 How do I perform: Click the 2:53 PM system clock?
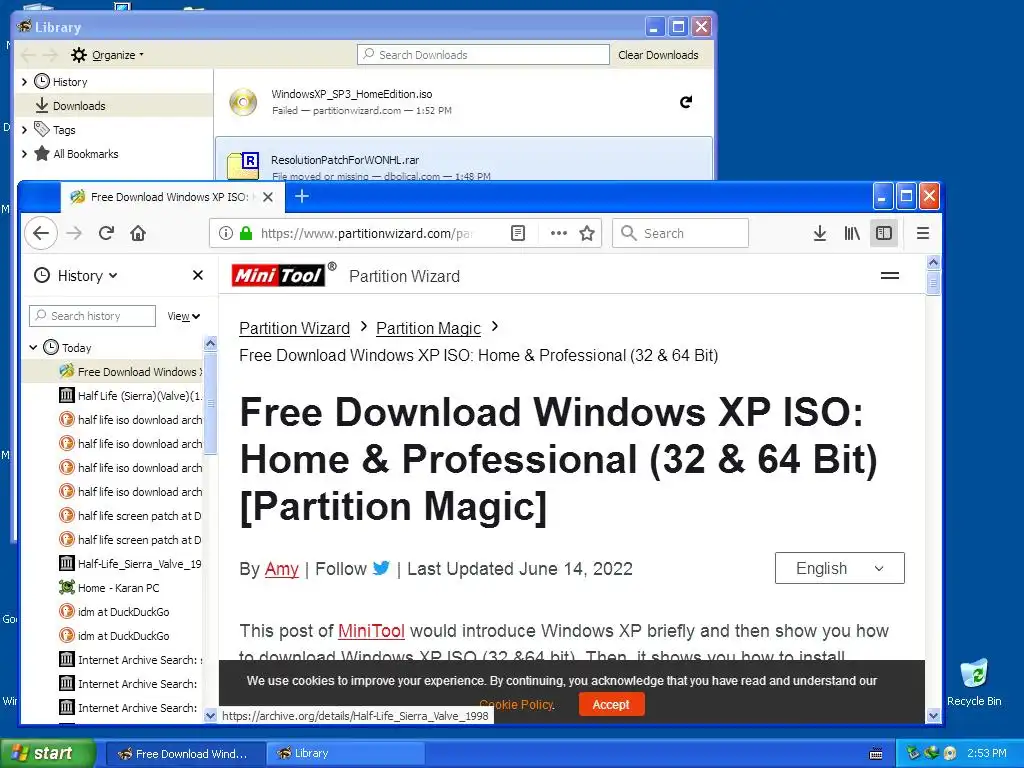tap(987, 753)
